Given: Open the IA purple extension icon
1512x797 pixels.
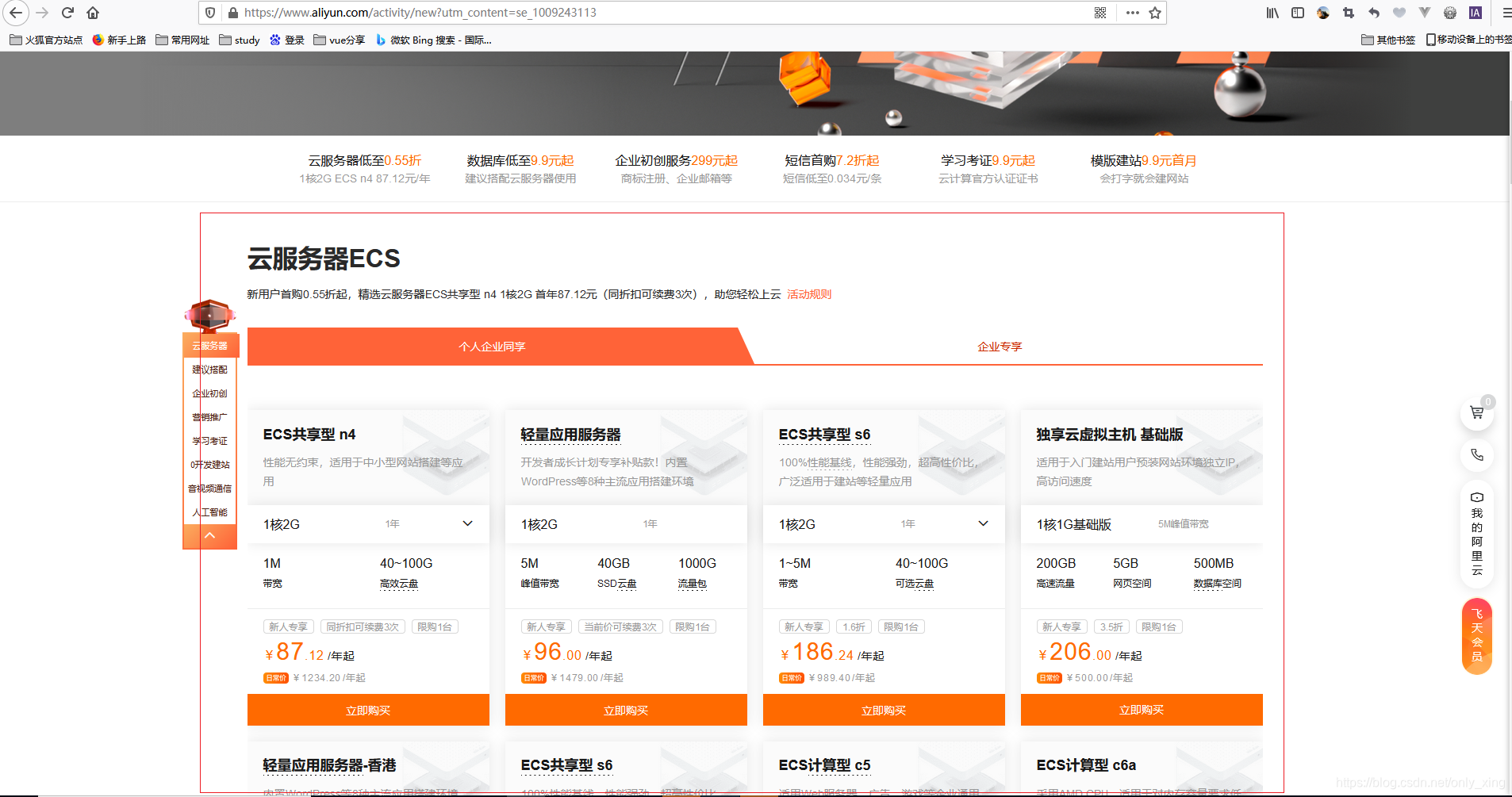Looking at the screenshot, I should (x=1476, y=13).
